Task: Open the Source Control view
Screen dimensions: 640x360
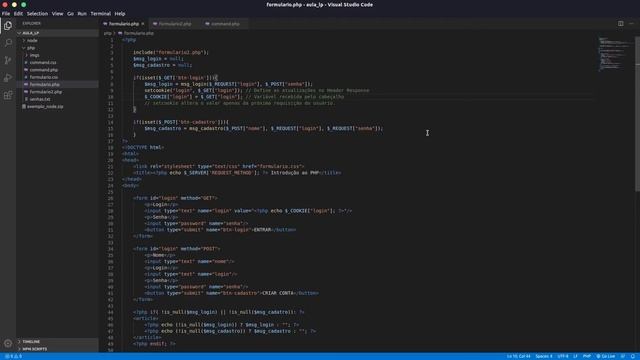Action: coord(8,60)
